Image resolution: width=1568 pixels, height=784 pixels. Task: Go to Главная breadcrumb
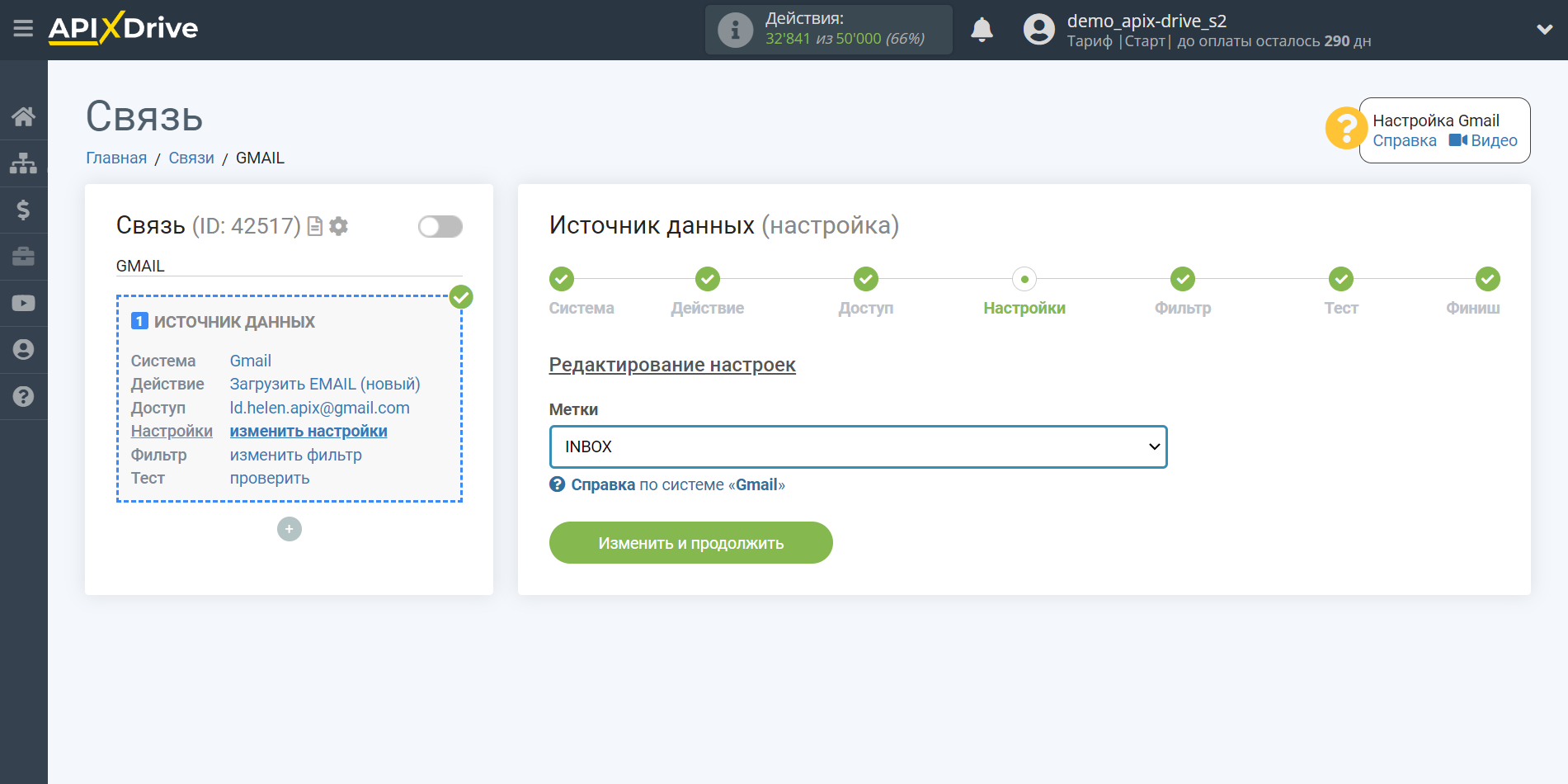tap(116, 158)
